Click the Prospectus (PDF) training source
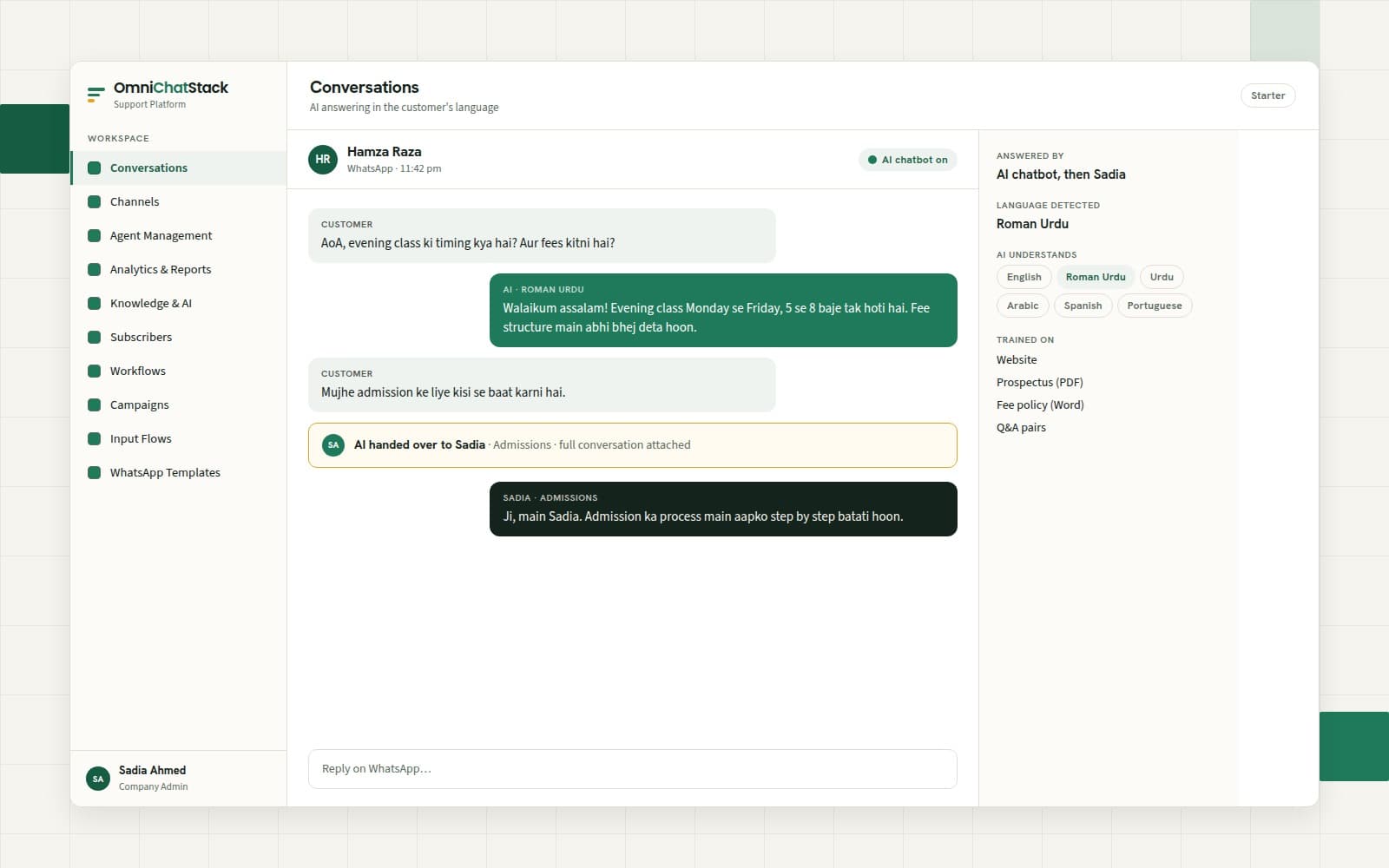 [x=1040, y=383]
